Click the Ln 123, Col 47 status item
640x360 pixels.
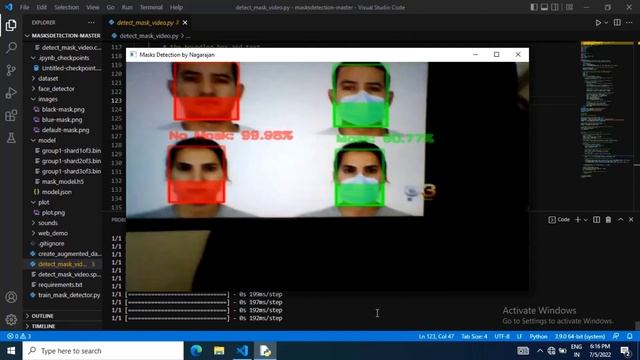[436, 336]
